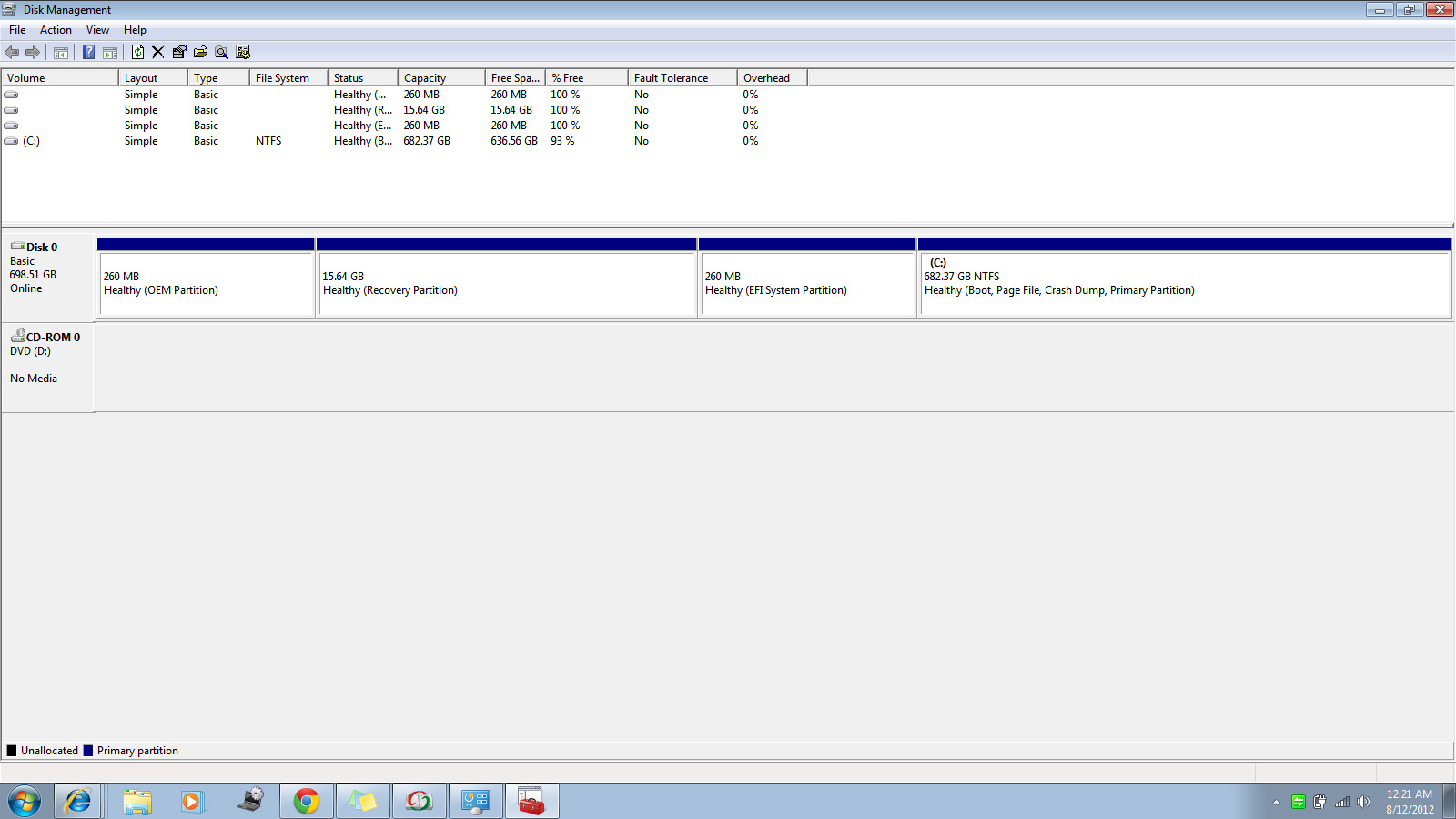Click the red toolbox Disk Management taskbar button
This screenshot has width=1456, height=819.
[532, 802]
